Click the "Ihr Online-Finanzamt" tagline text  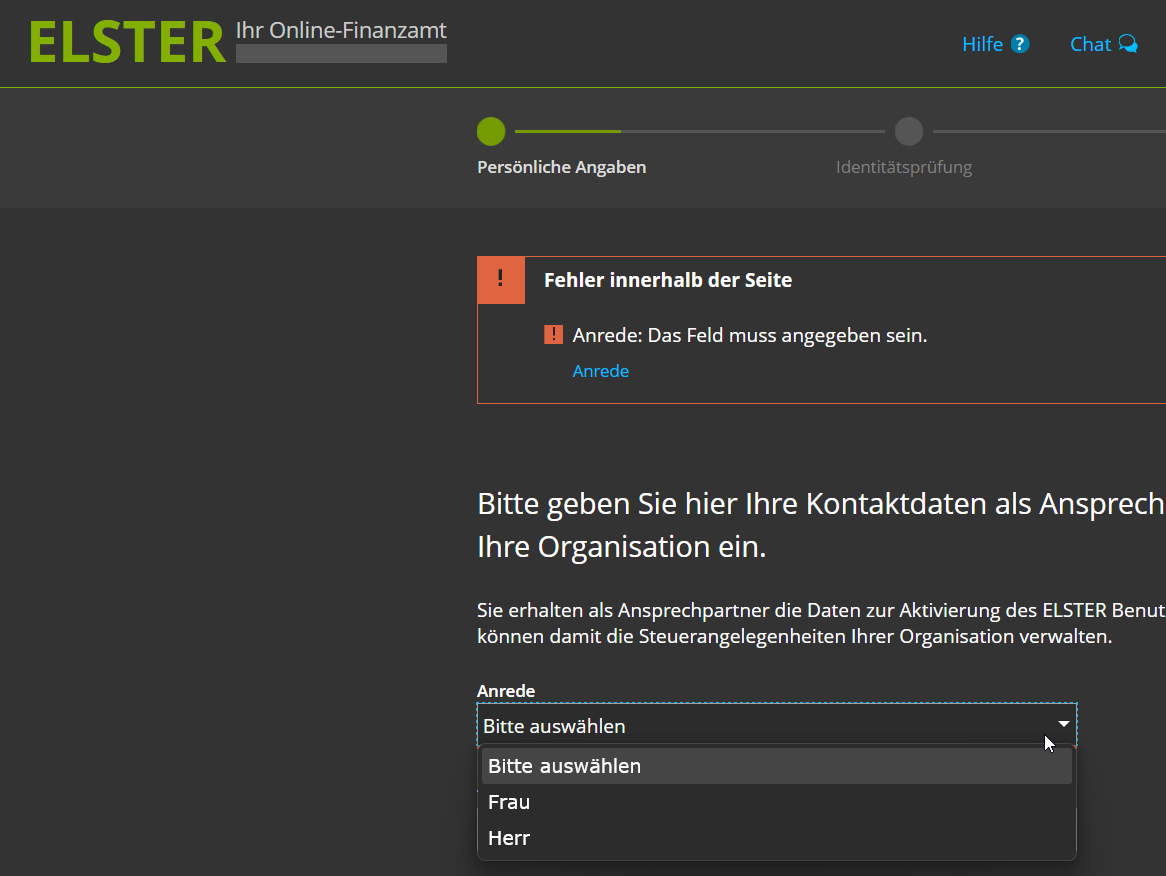click(340, 30)
